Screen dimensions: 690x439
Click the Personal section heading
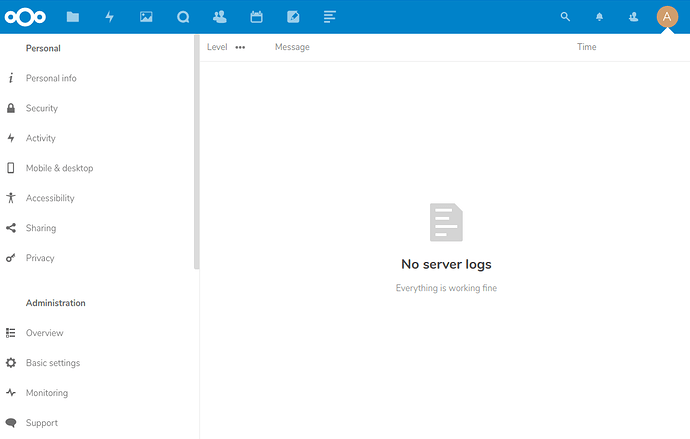(43, 48)
